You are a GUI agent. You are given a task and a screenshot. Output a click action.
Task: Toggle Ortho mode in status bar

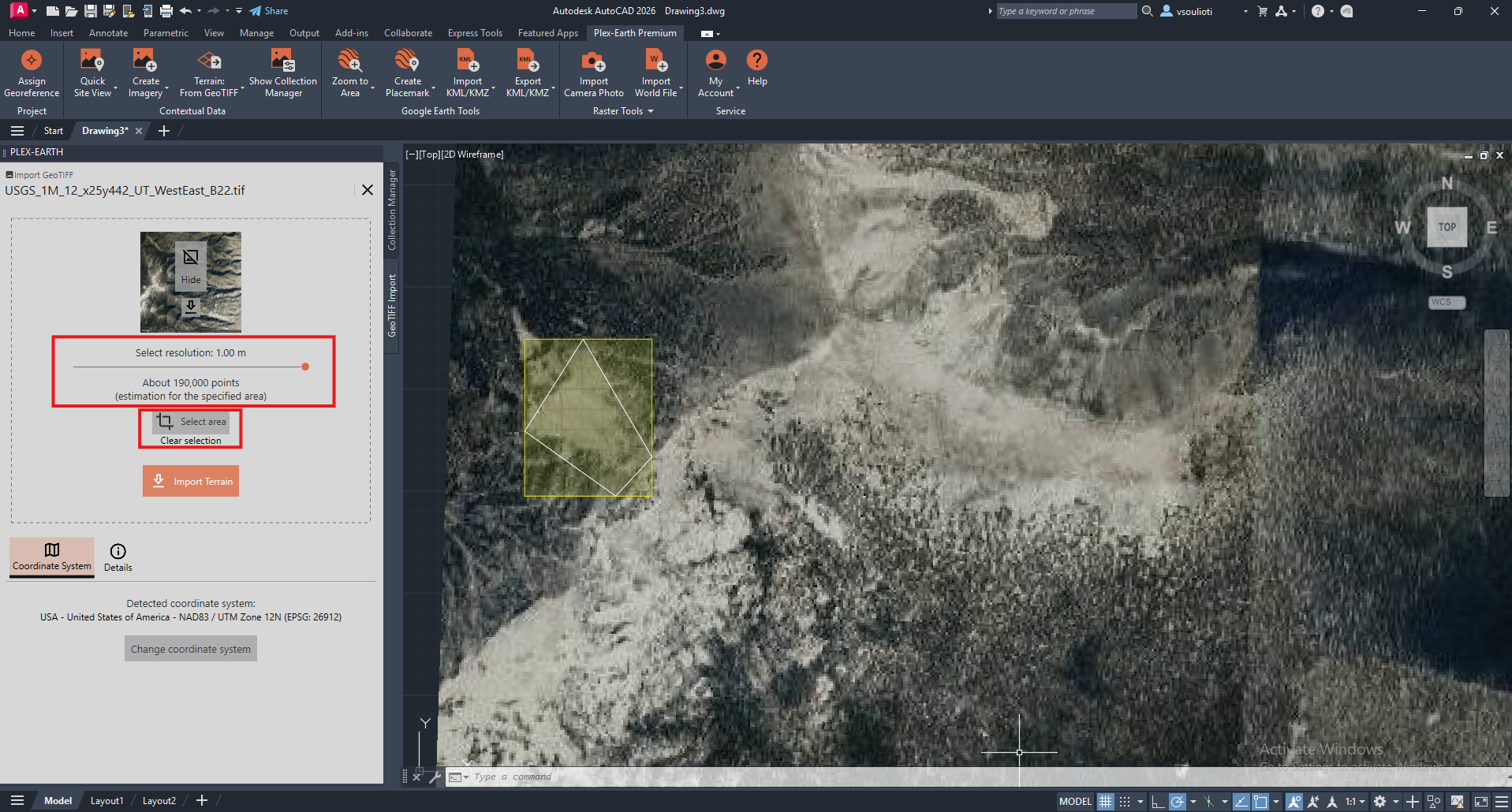tap(1158, 801)
